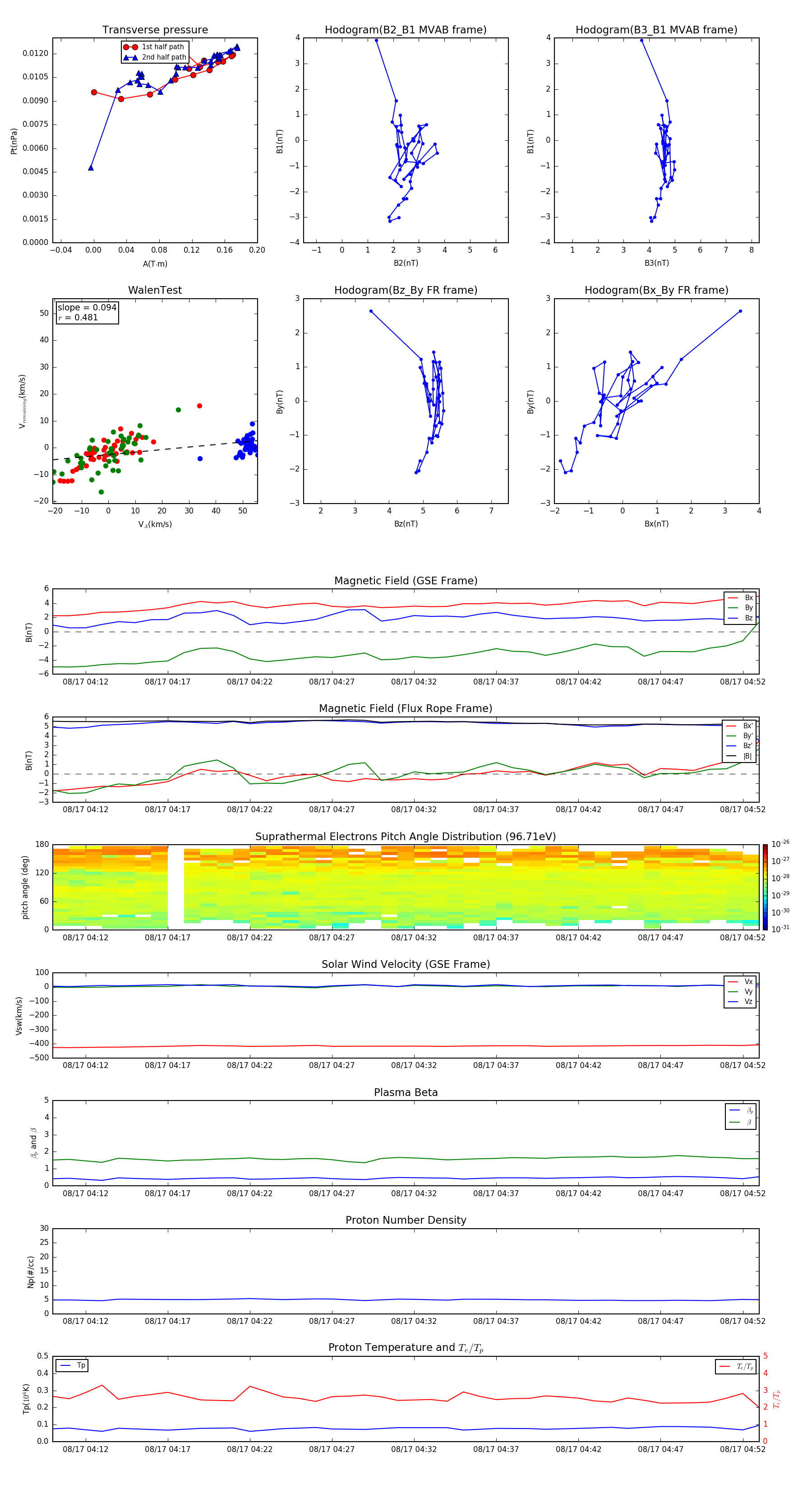Click the 'VA(km/s)' axis label under WalenTest
The width and height of the screenshot is (812, 1489).
tap(155, 525)
